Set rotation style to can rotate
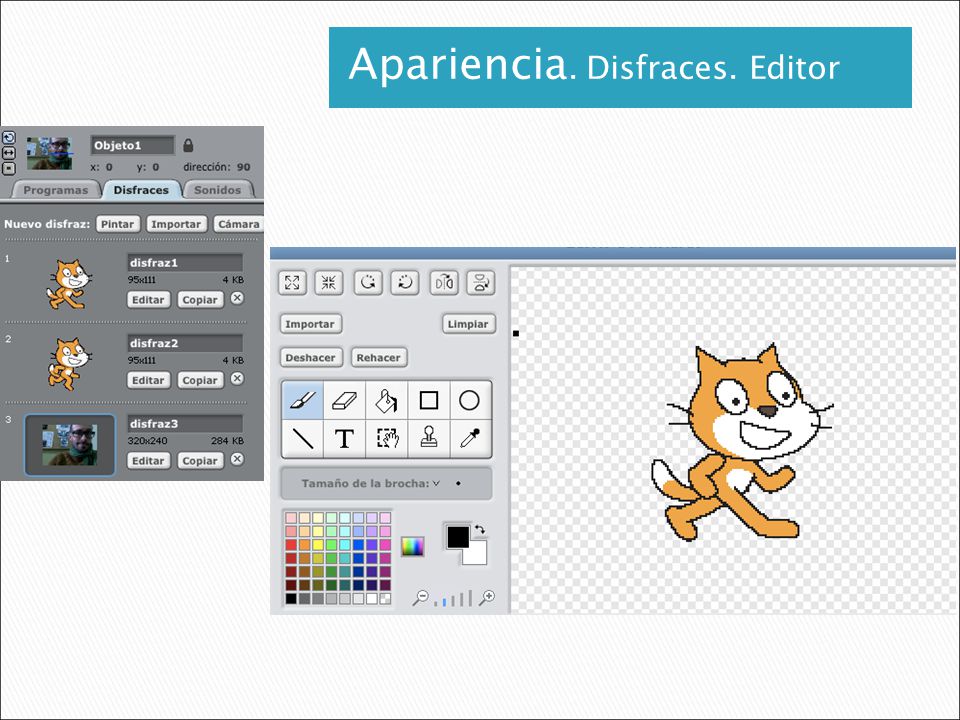The image size is (960, 720). pyautogui.click(x=9, y=138)
